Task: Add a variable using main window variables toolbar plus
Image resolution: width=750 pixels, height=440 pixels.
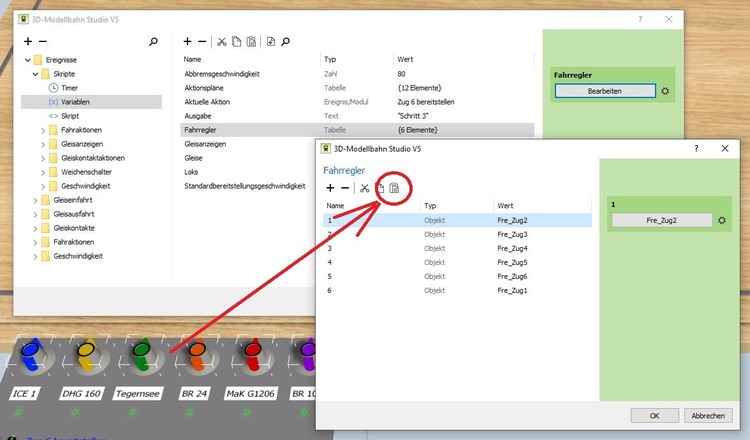Action: click(188, 42)
